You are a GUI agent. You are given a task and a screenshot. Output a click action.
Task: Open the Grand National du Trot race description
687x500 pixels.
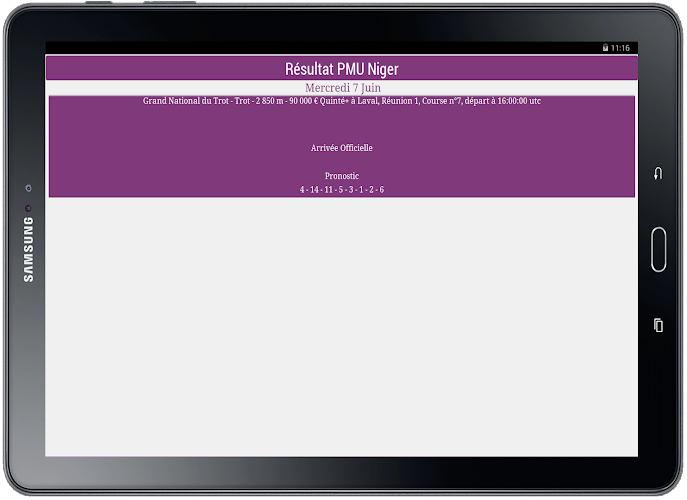tap(342, 101)
